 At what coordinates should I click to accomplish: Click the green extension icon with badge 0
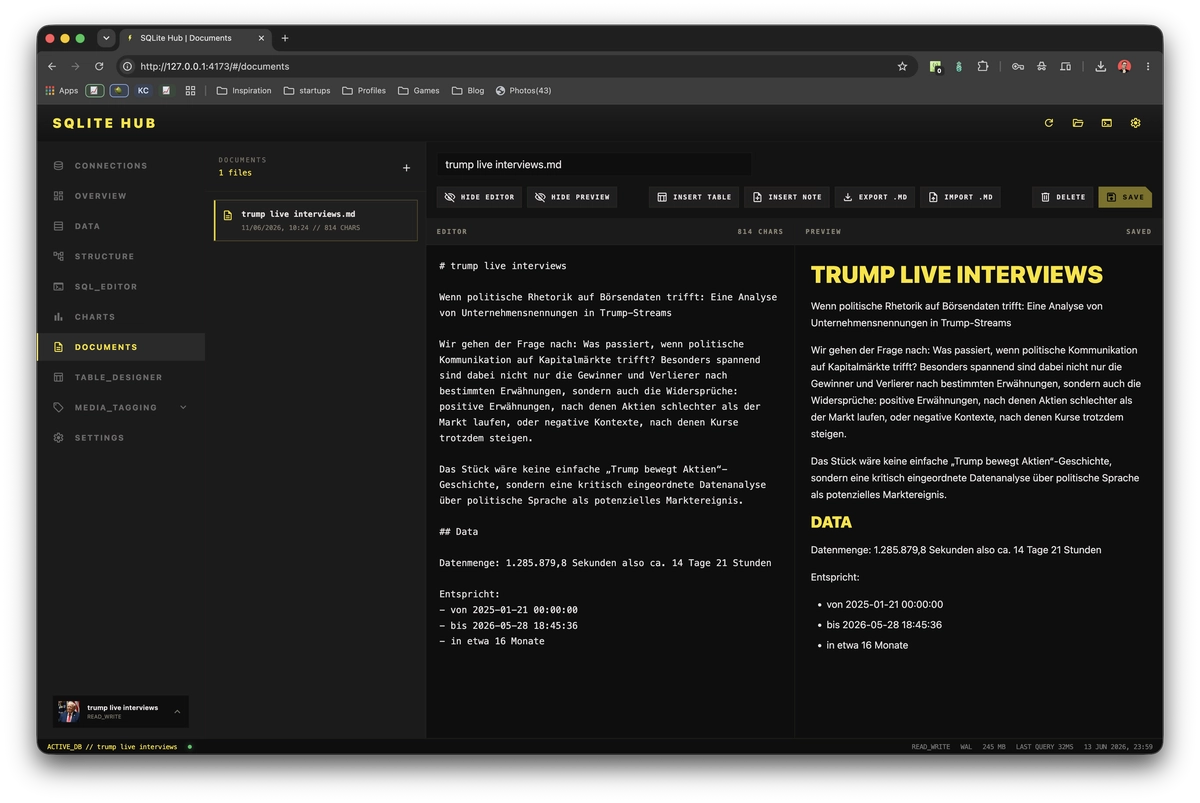(935, 66)
